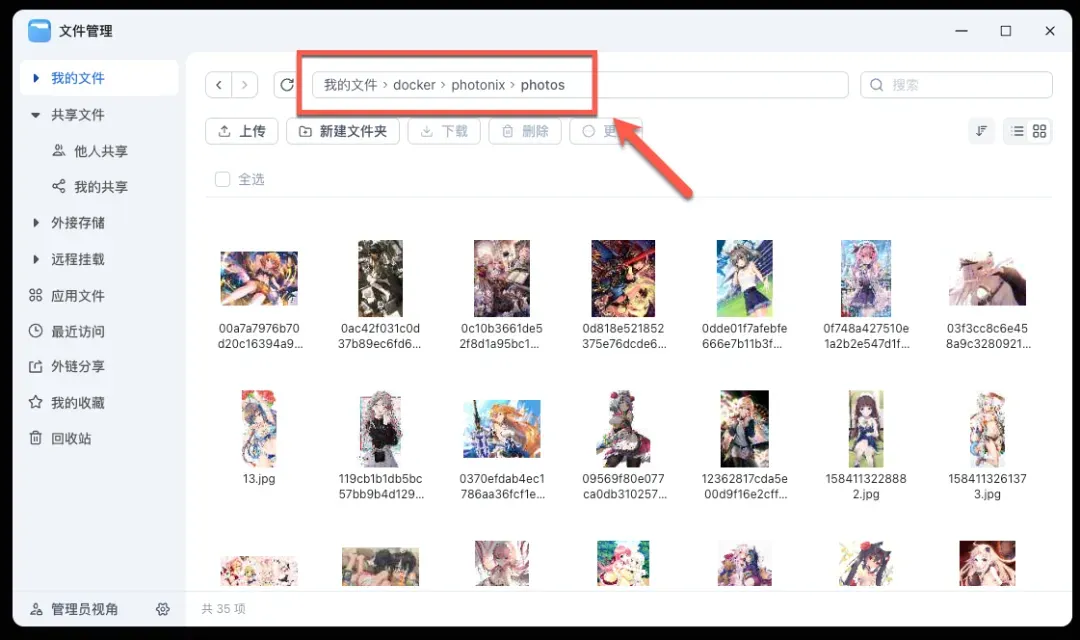Select thumbnail 0d818e521852 image
This screenshot has height=640, width=1080.
point(623,278)
